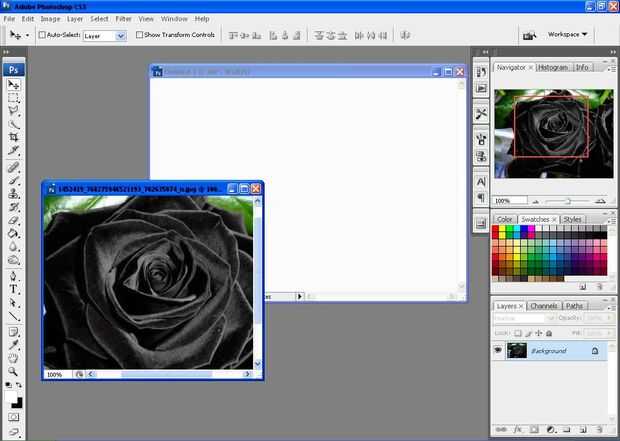Toggle lock transparent pixels in Layers panel

518,333
